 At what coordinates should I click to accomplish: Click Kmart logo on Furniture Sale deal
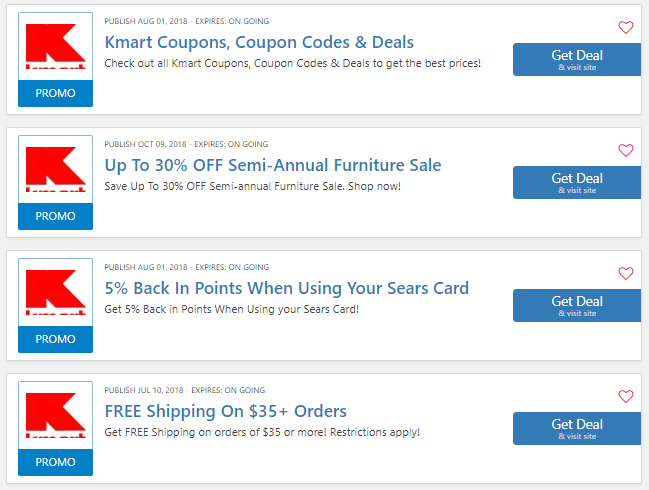click(x=55, y=169)
